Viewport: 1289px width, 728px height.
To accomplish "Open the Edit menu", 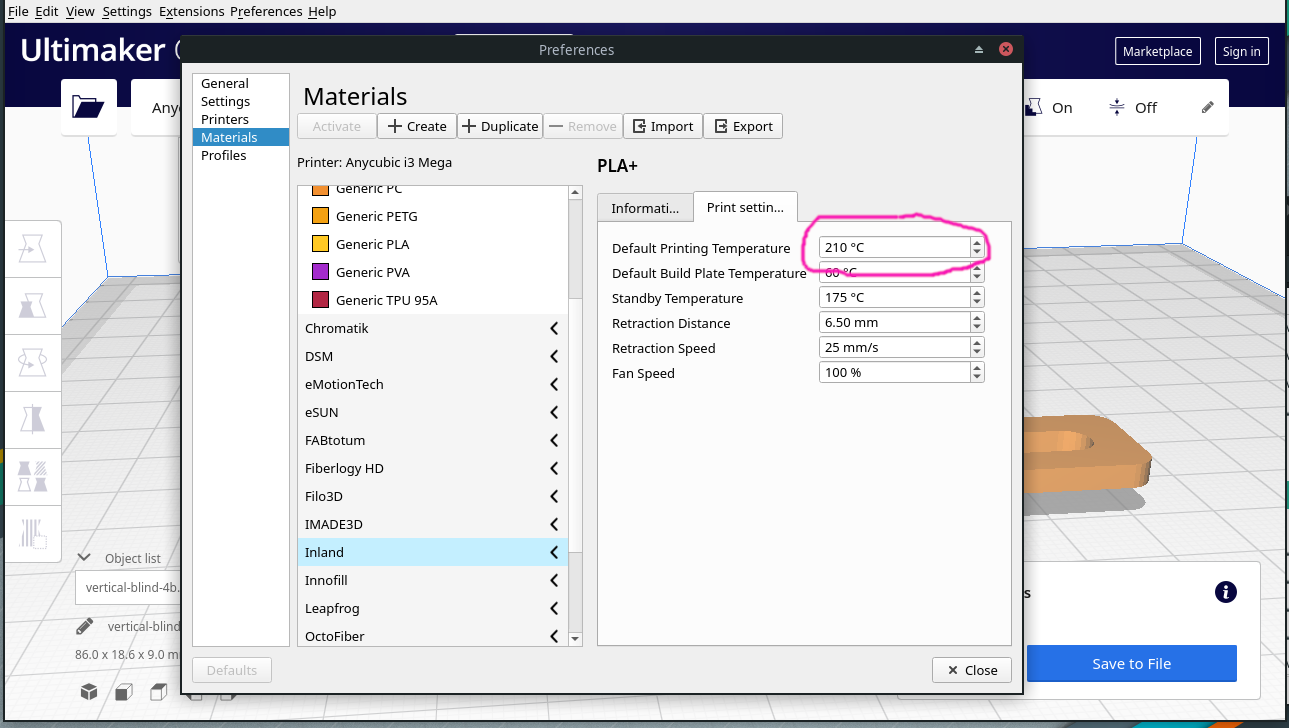I will (x=47, y=11).
